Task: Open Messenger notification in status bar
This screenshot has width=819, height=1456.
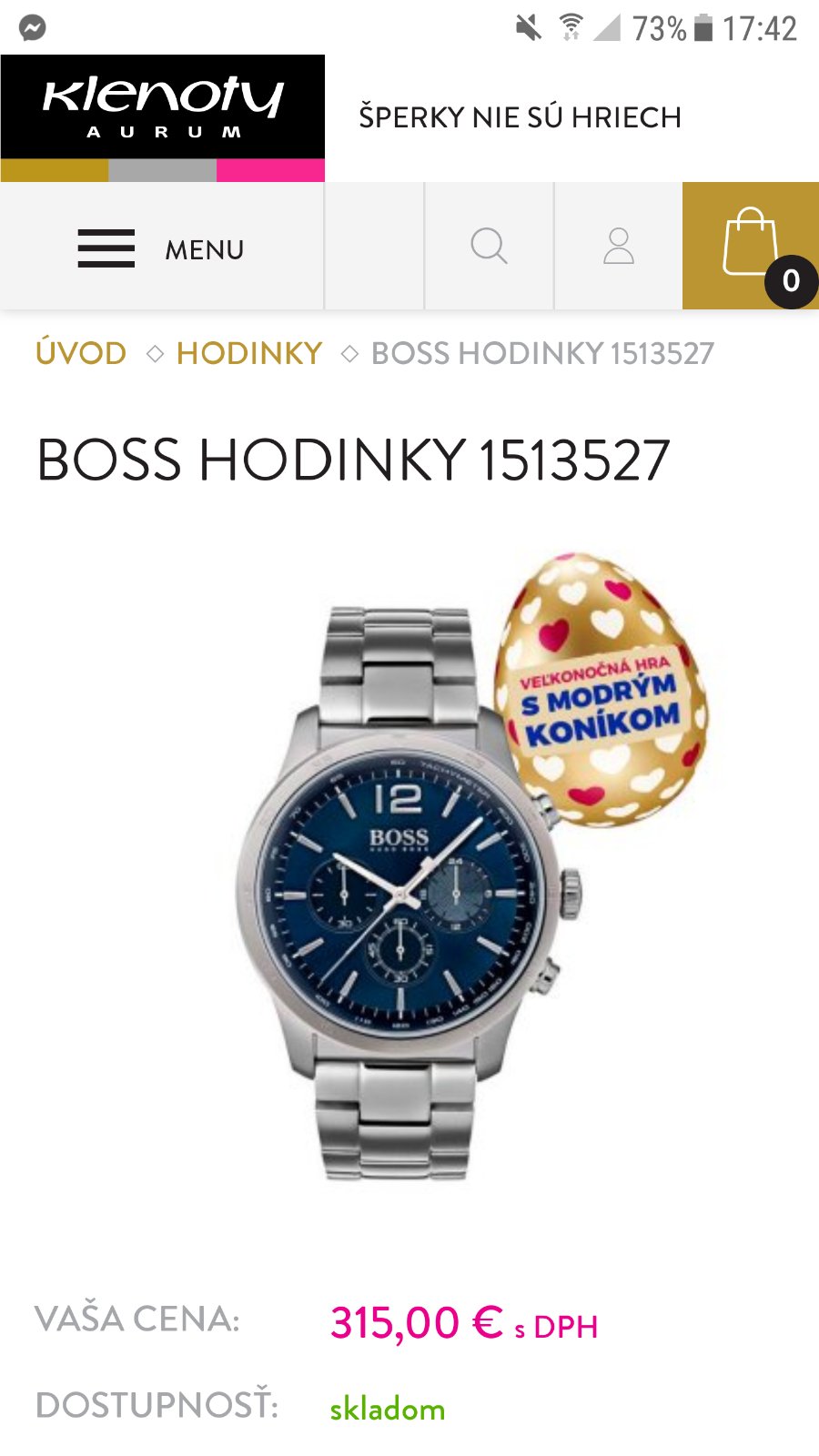Action: point(33,28)
